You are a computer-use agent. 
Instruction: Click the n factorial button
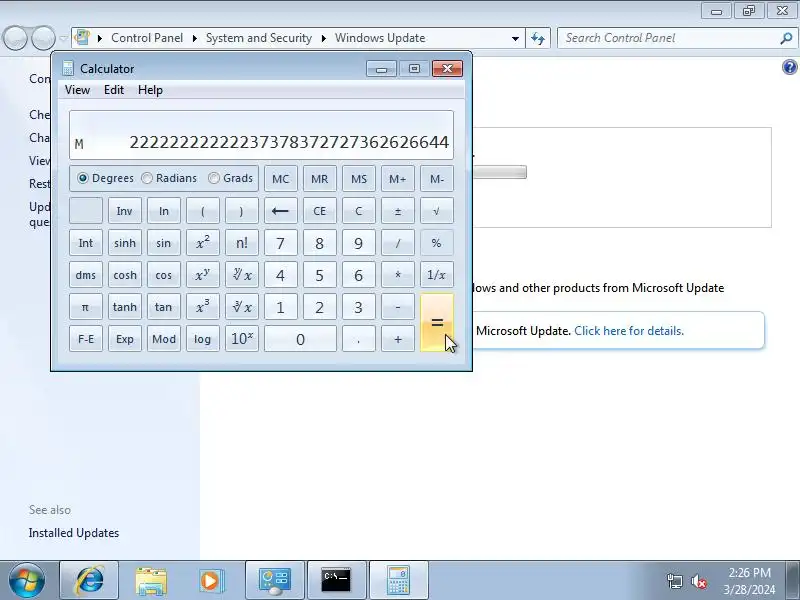pyautogui.click(x=242, y=243)
